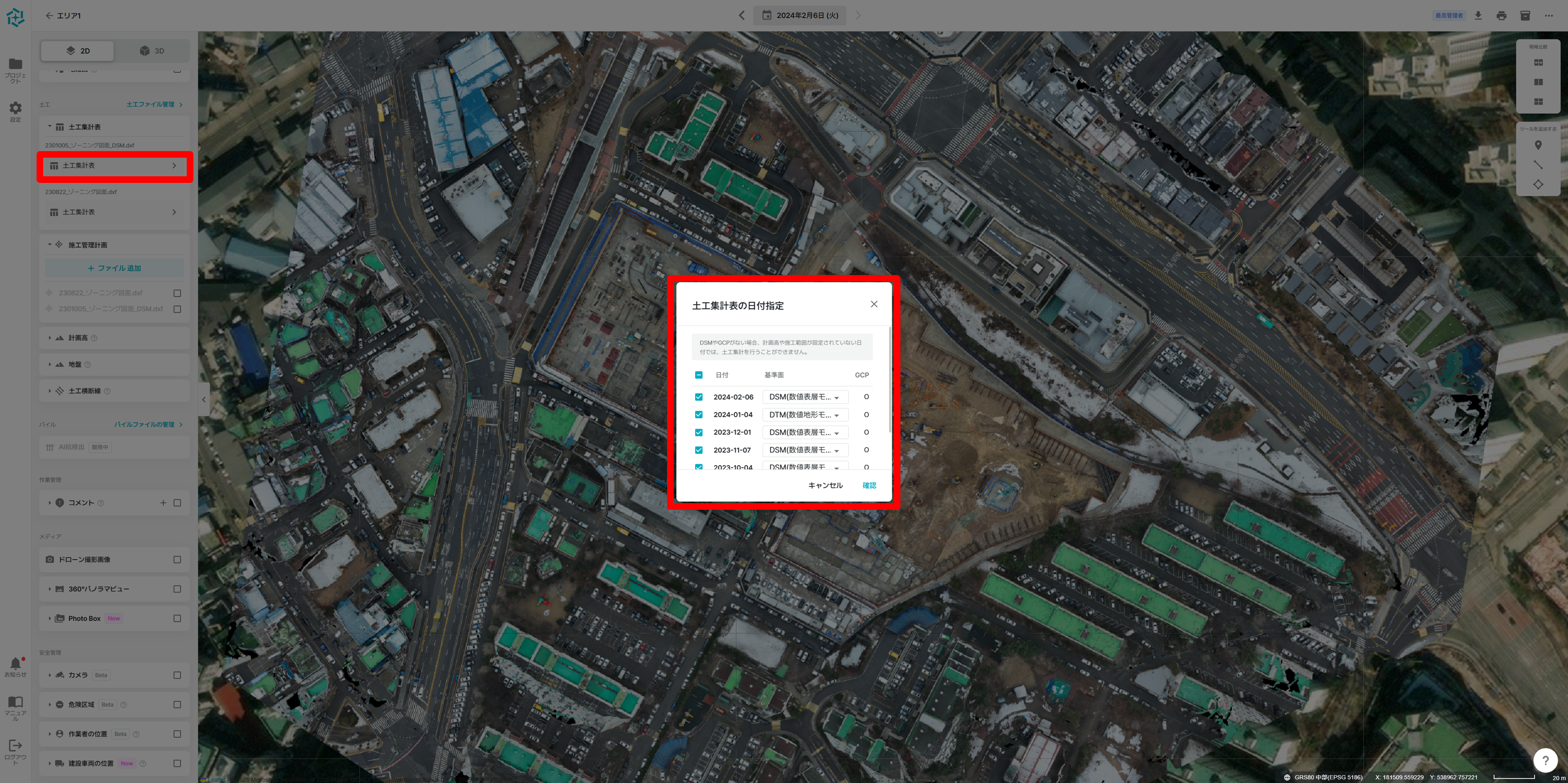Open the notifications bell in sidebar

(x=15, y=664)
